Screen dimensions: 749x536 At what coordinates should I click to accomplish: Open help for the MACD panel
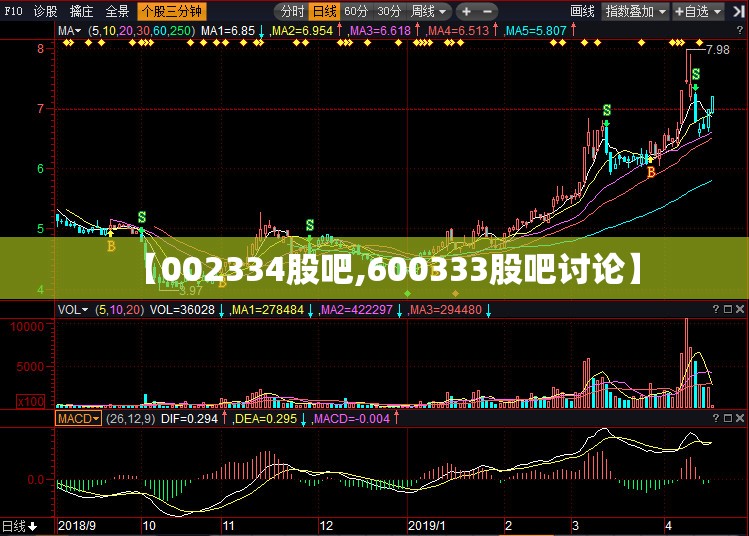716,418
